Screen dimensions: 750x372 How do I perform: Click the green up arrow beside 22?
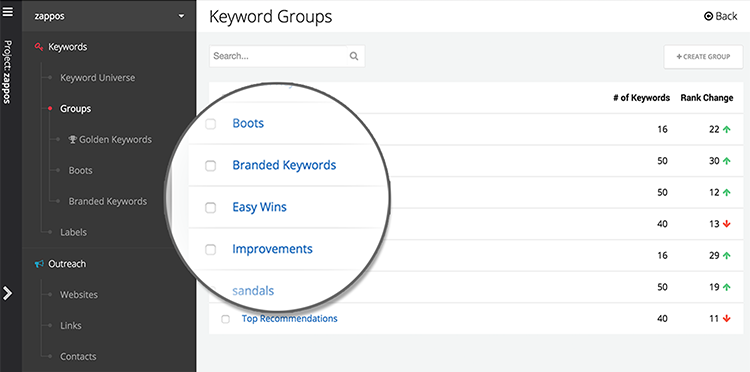[727, 129]
